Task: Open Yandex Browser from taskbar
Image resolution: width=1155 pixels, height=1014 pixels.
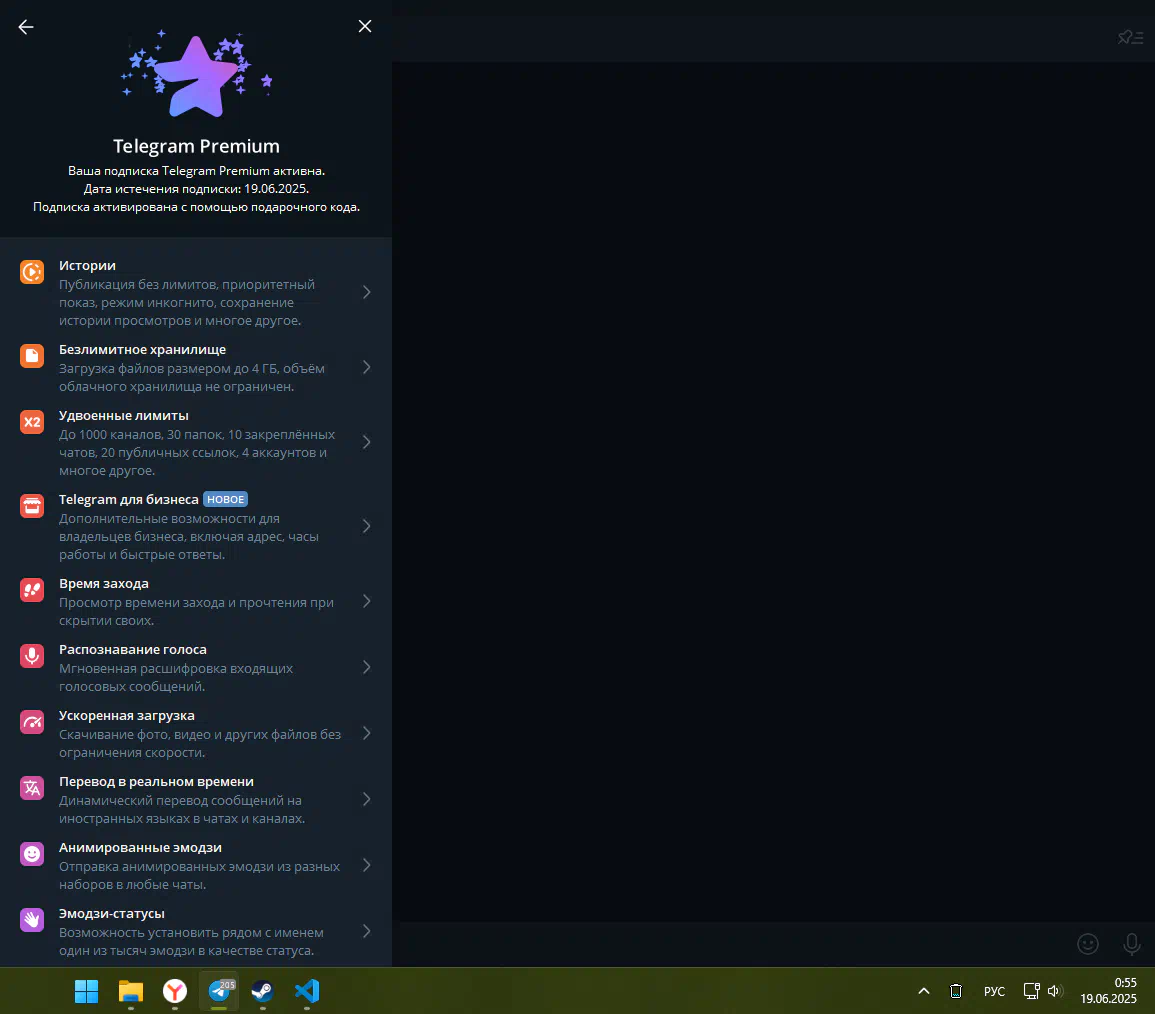Action: tap(175, 991)
